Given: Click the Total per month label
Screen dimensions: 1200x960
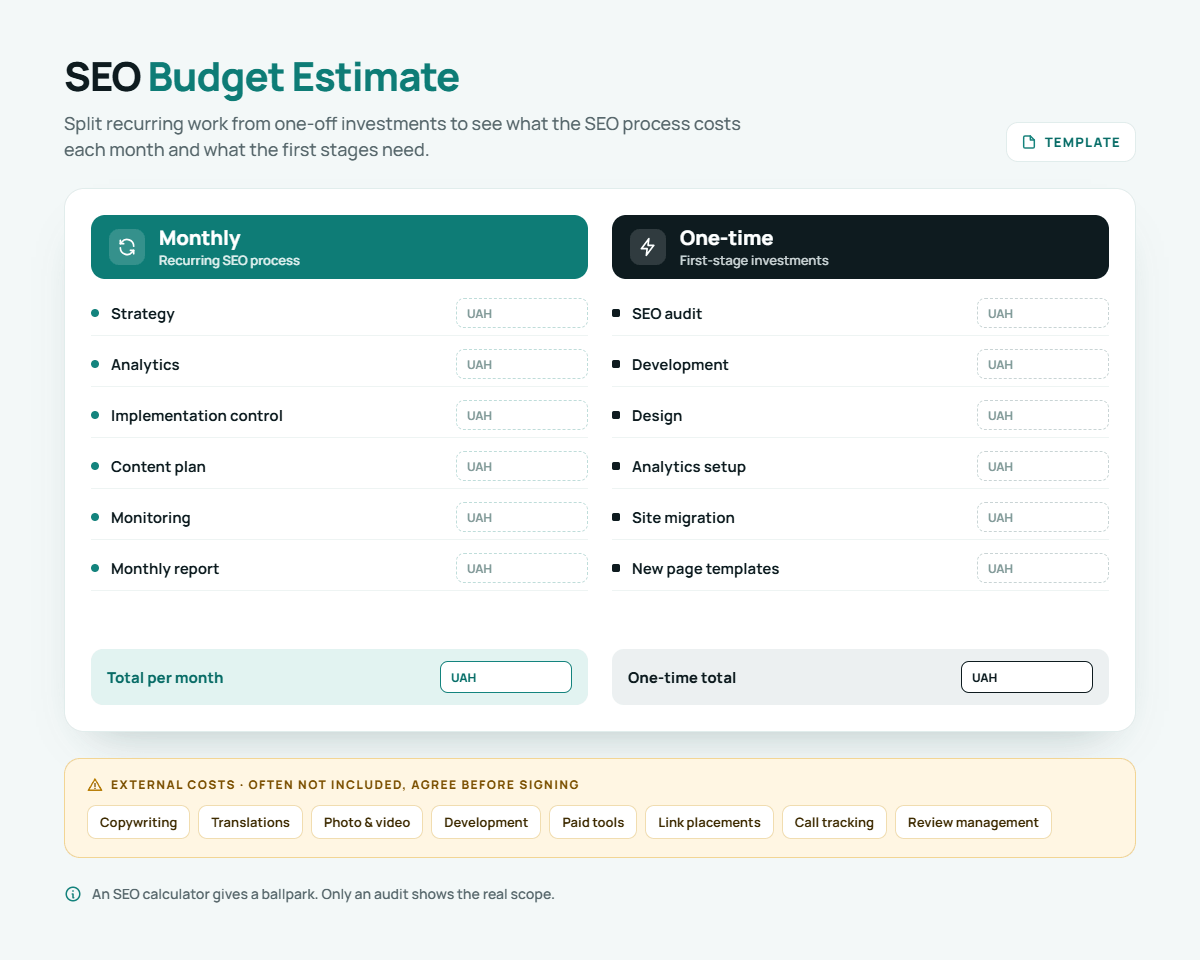Looking at the screenshot, I should (x=165, y=677).
